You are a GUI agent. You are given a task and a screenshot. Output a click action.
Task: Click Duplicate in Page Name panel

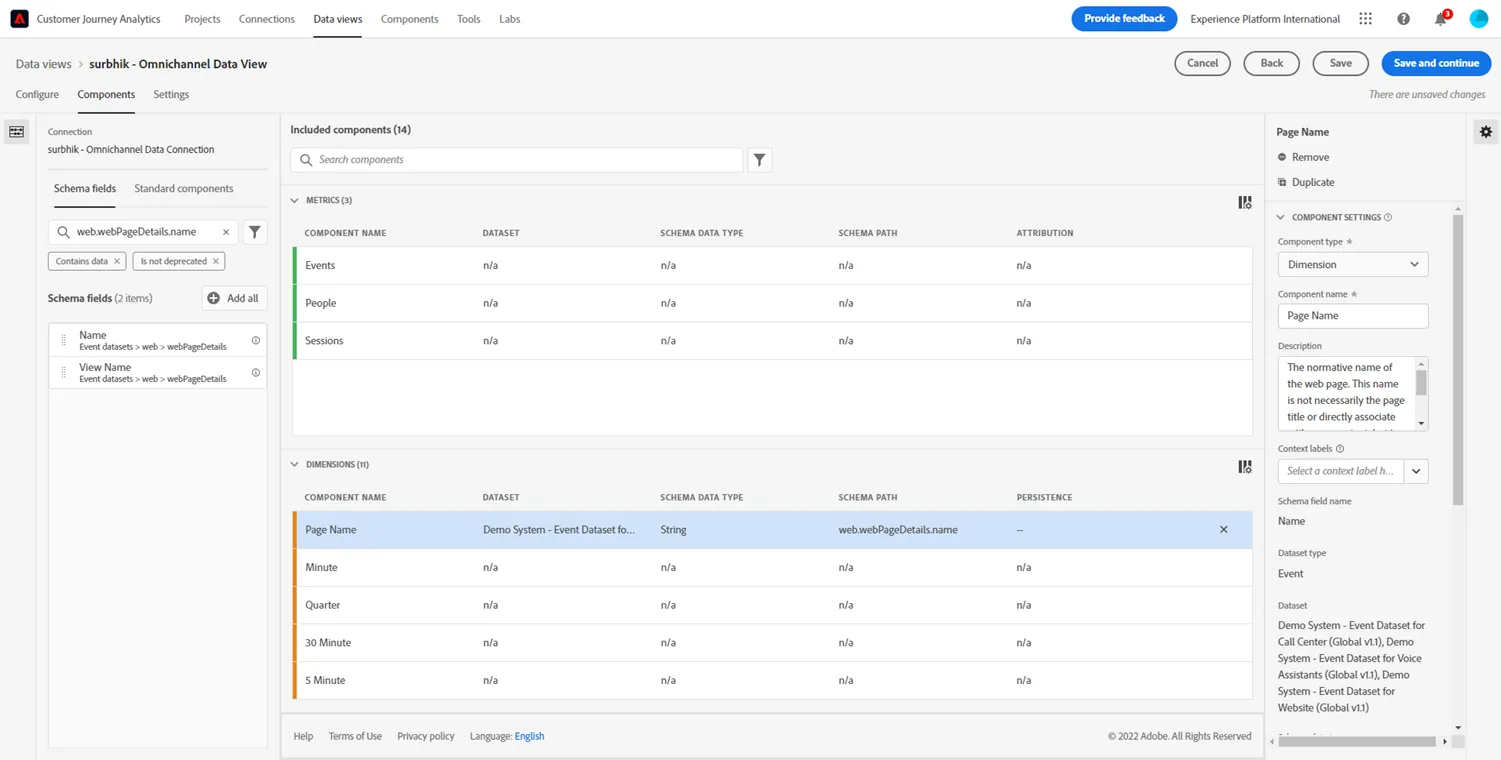click(1306, 182)
